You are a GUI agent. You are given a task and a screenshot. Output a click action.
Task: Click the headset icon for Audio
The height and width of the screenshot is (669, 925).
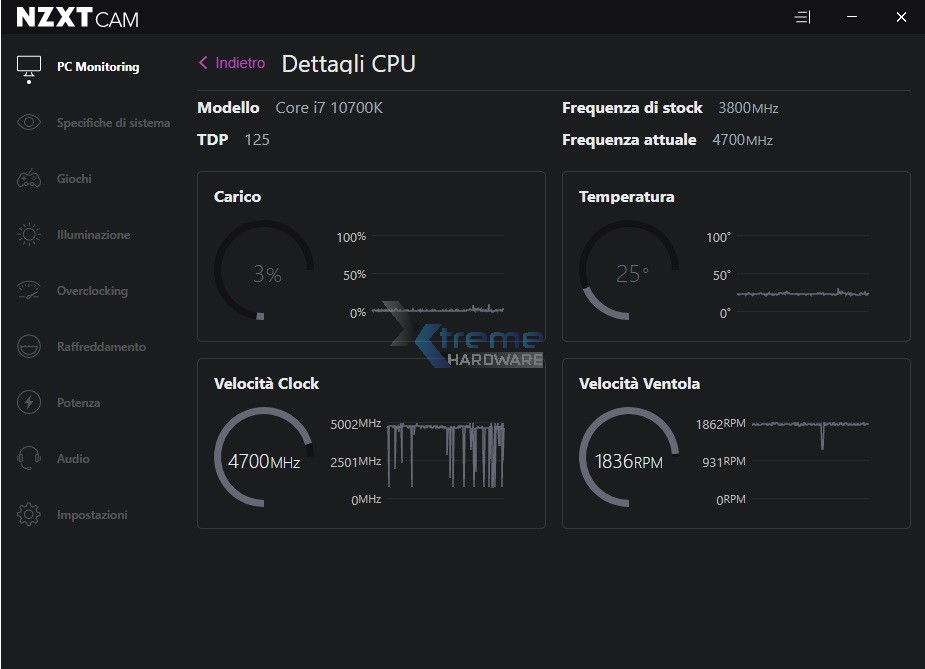point(29,459)
